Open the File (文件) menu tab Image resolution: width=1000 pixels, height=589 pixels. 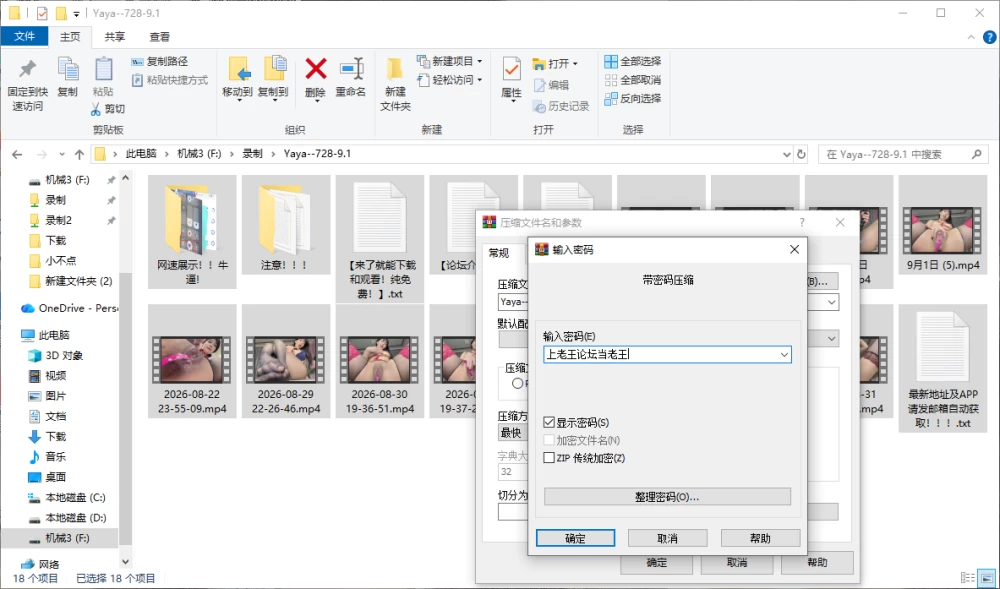coord(24,36)
